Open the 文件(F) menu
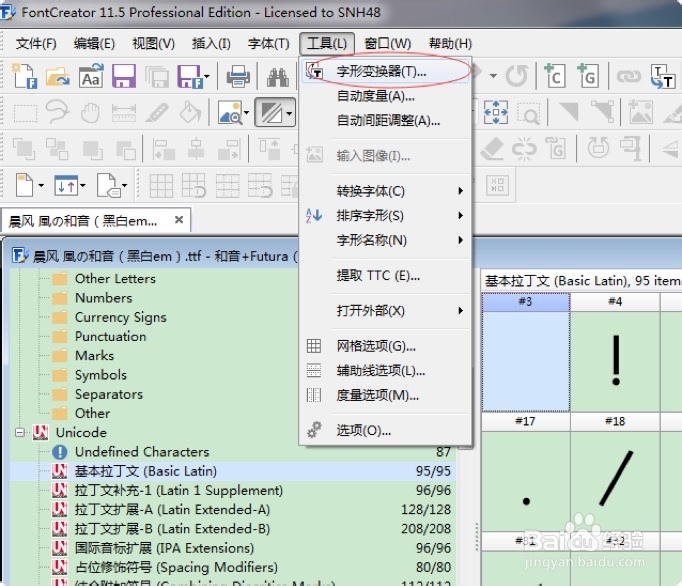682x586 pixels. coord(36,44)
